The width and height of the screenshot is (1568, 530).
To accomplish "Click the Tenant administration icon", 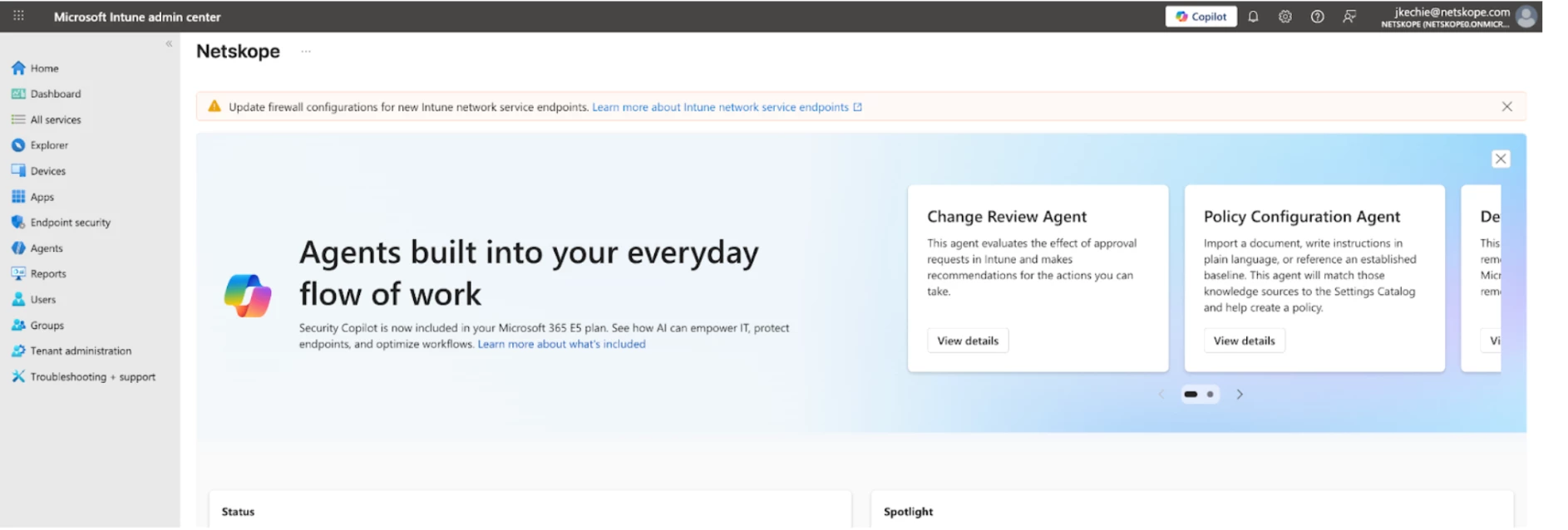I will 18,351.
